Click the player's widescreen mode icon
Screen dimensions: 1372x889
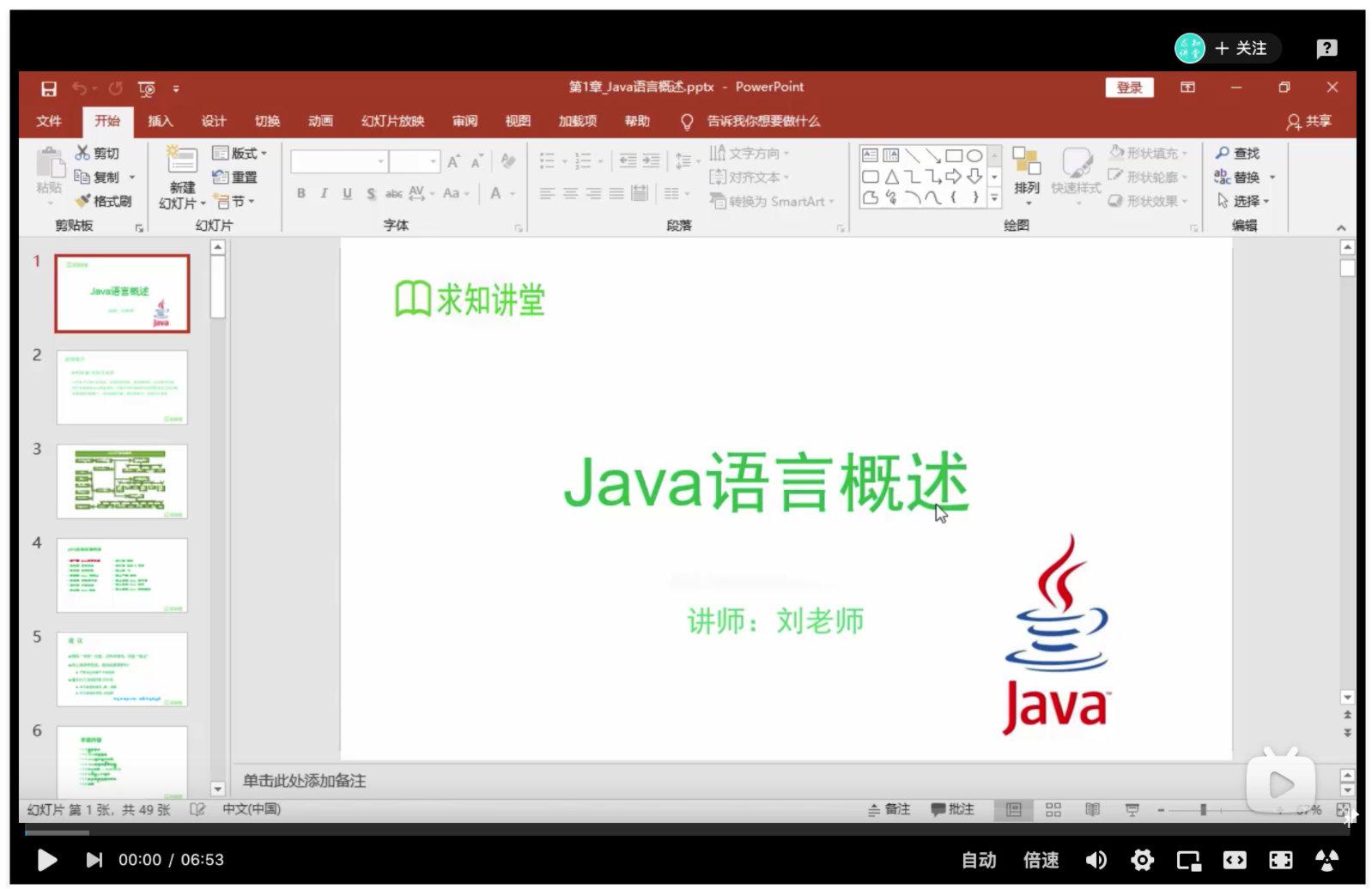coord(1235,860)
